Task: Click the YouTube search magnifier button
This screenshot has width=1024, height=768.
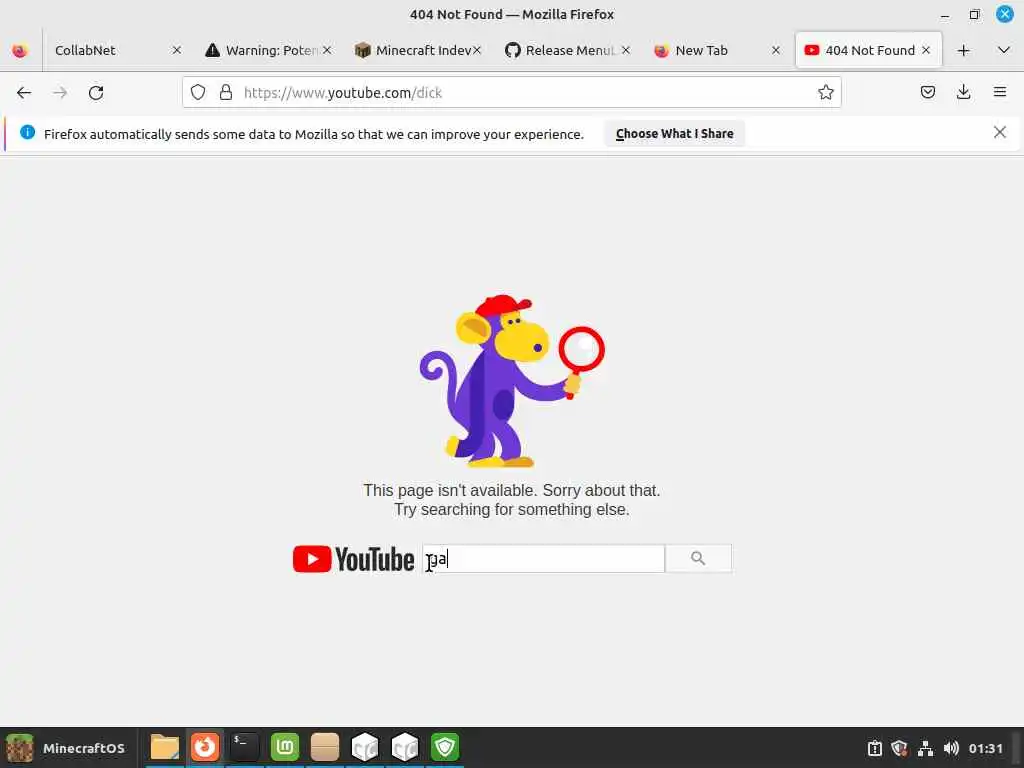Action: coord(698,559)
